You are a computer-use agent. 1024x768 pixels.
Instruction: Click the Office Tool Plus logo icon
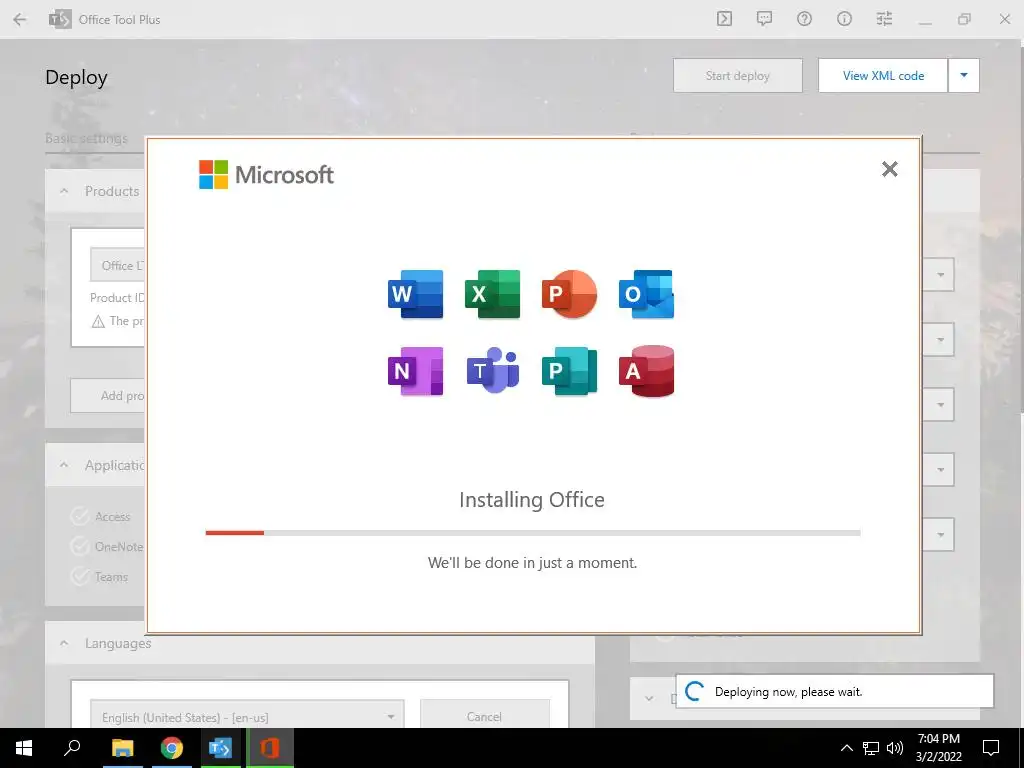click(60, 20)
